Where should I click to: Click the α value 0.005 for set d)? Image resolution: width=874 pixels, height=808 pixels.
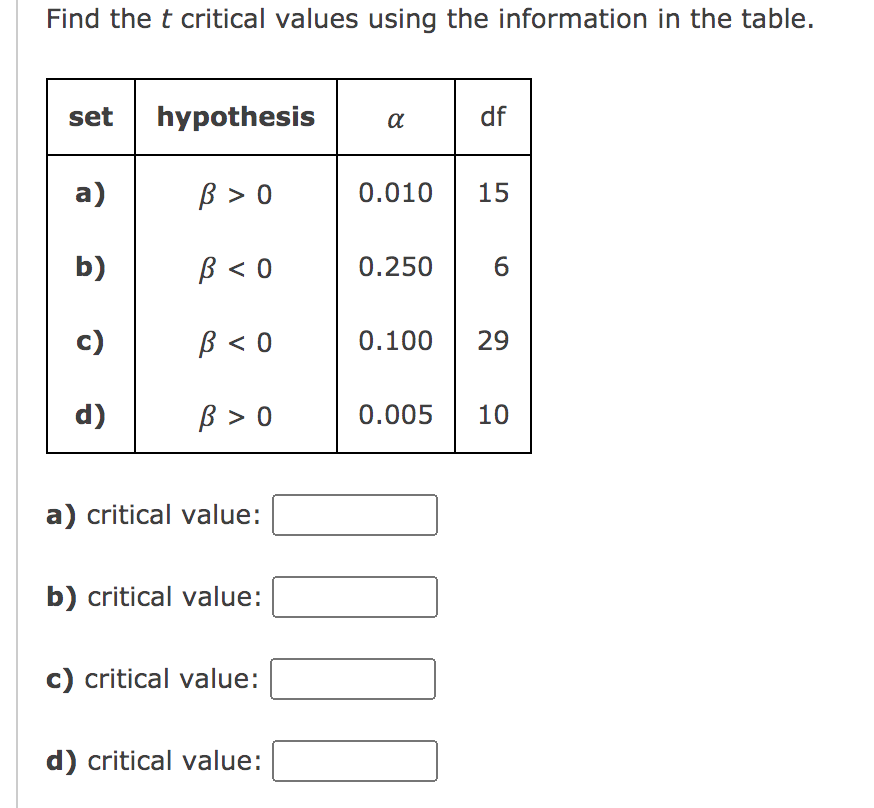click(x=394, y=414)
